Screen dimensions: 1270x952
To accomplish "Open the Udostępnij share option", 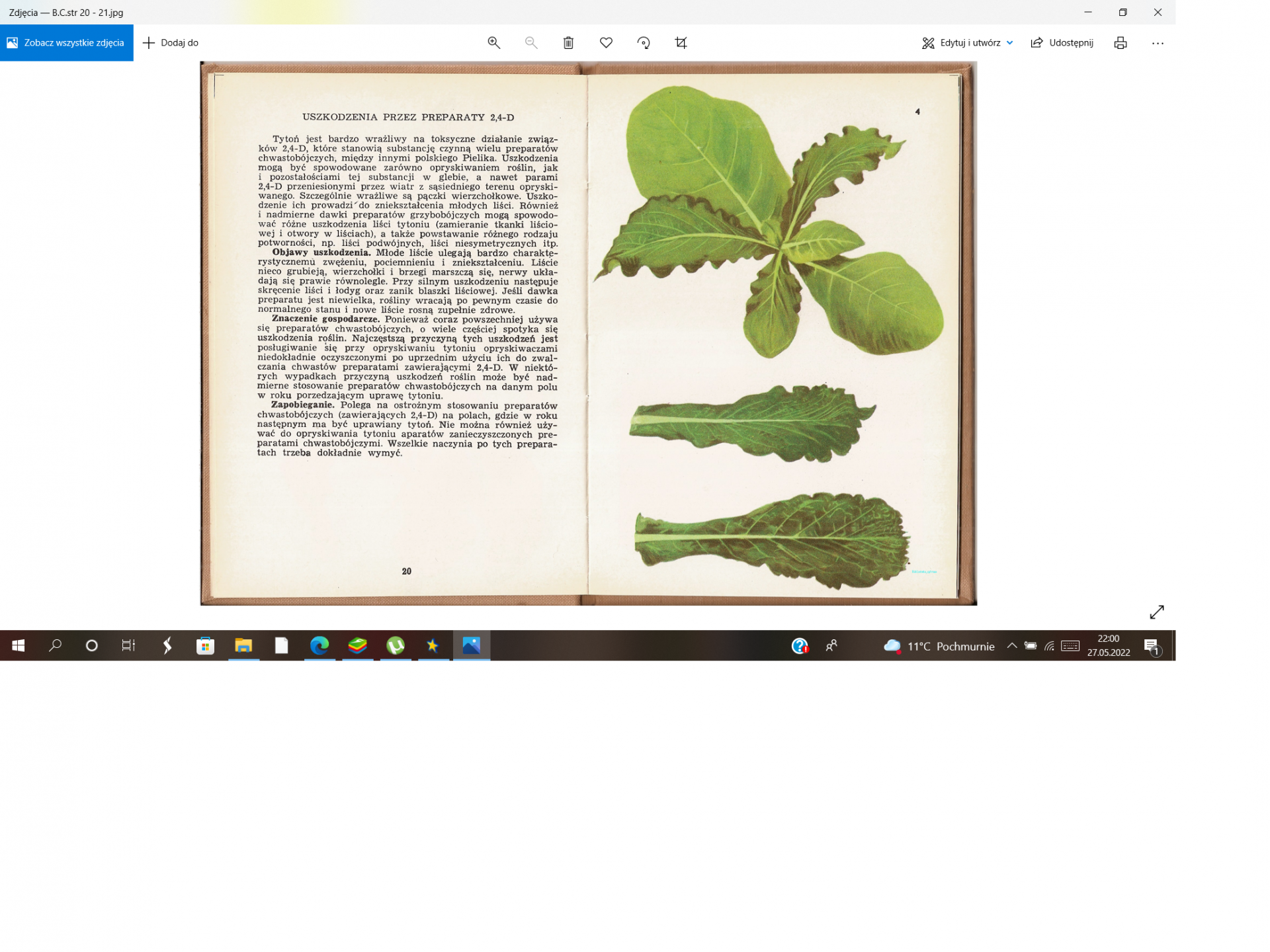I will [1062, 43].
